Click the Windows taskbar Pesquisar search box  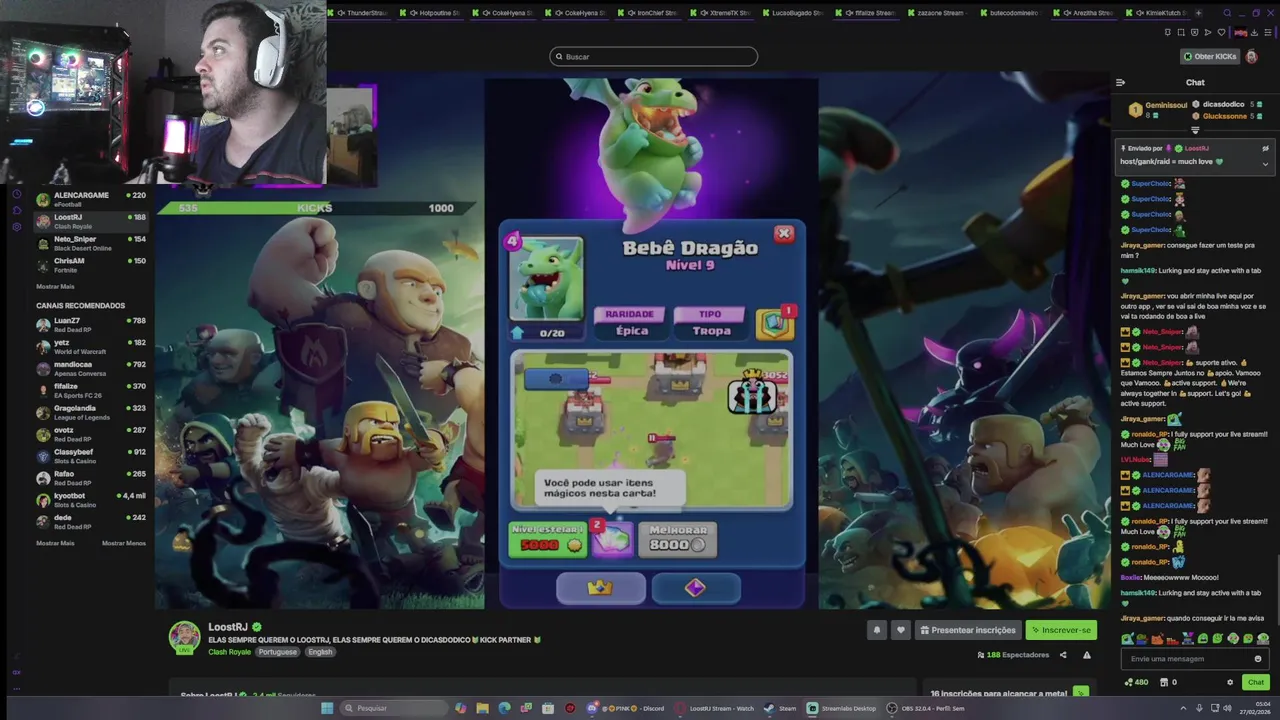coord(393,708)
